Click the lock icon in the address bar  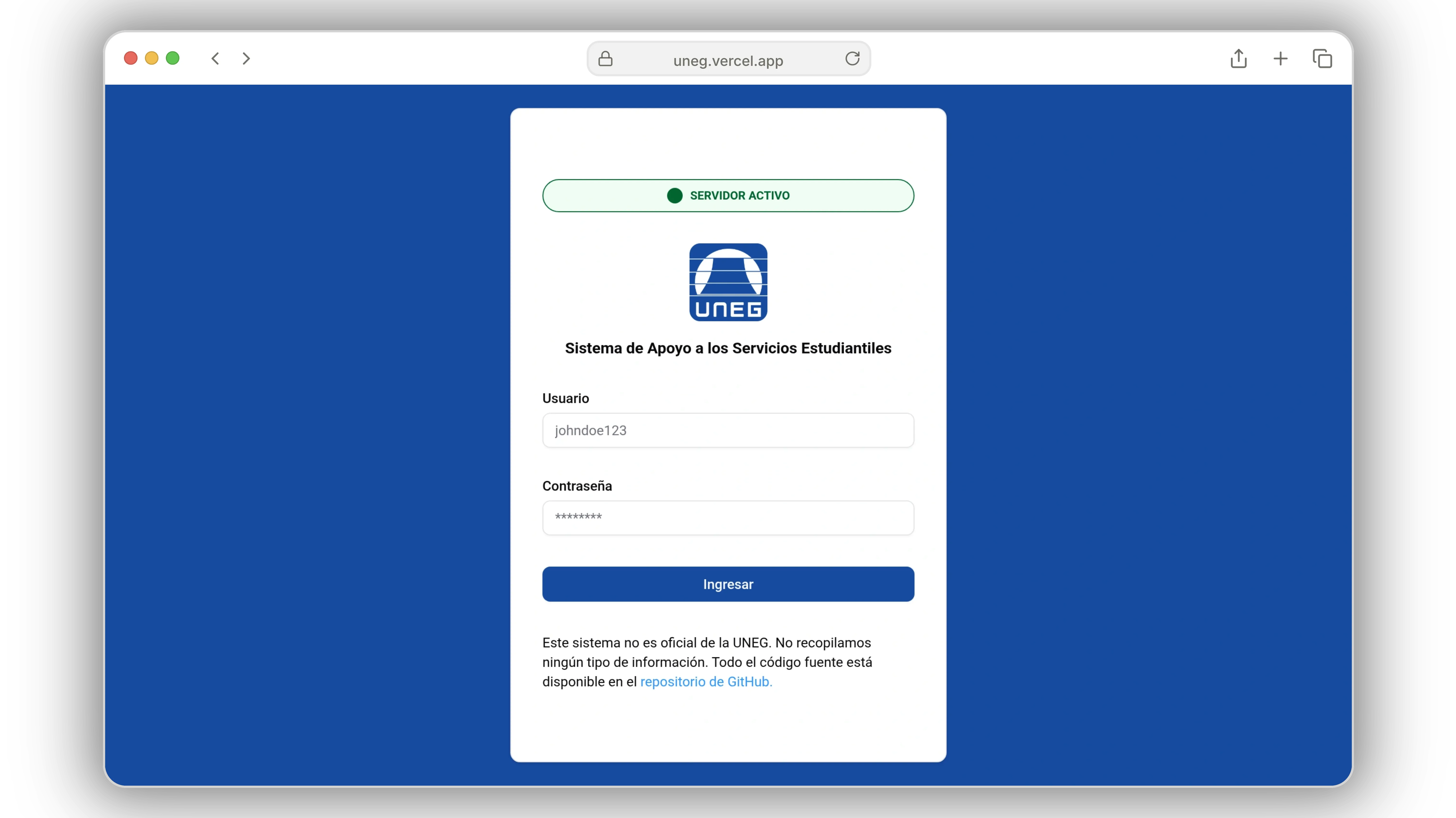point(605,58)
